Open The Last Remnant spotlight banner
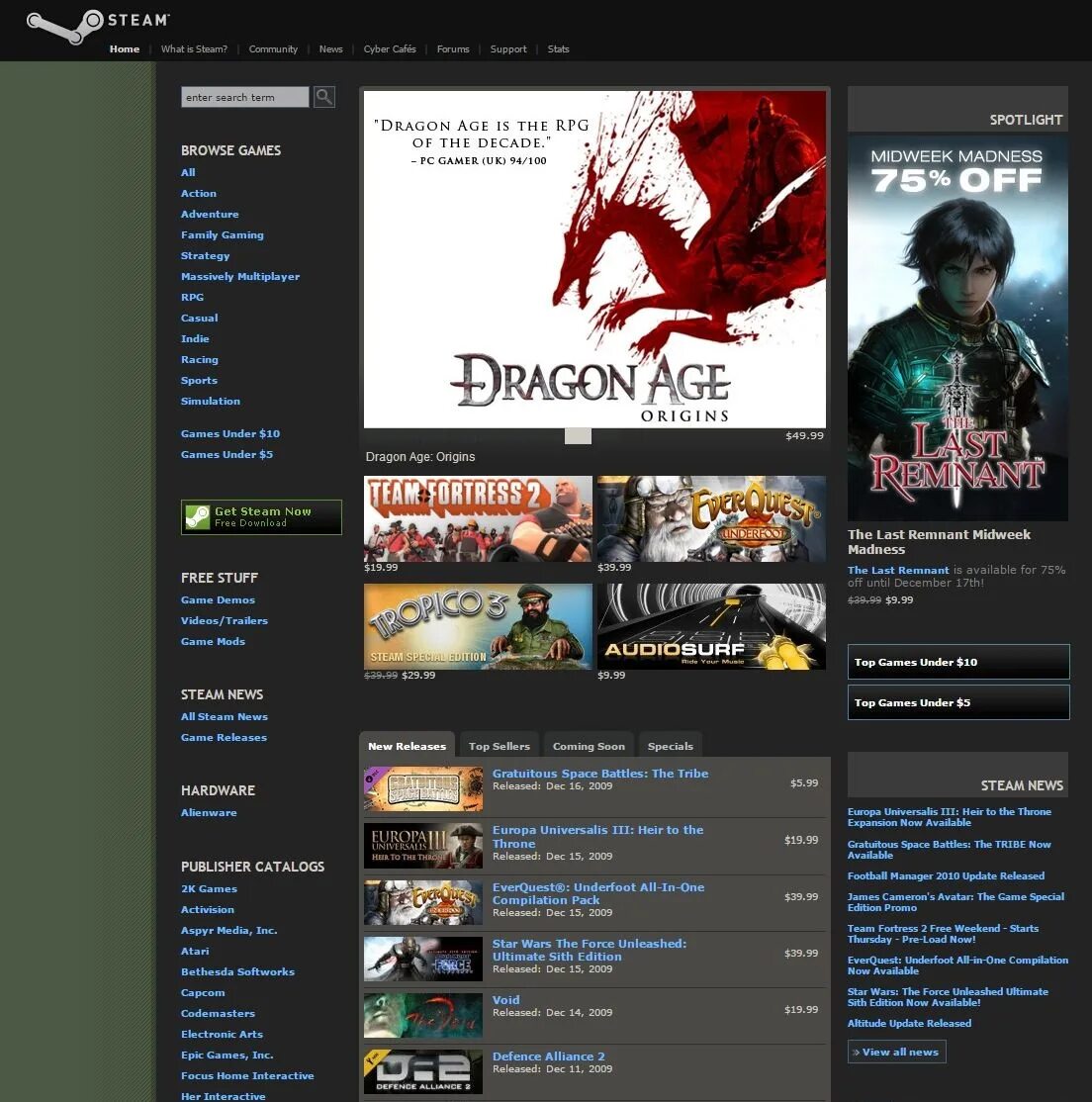Screen dimensions: 1092x1102 pos(957,327)
